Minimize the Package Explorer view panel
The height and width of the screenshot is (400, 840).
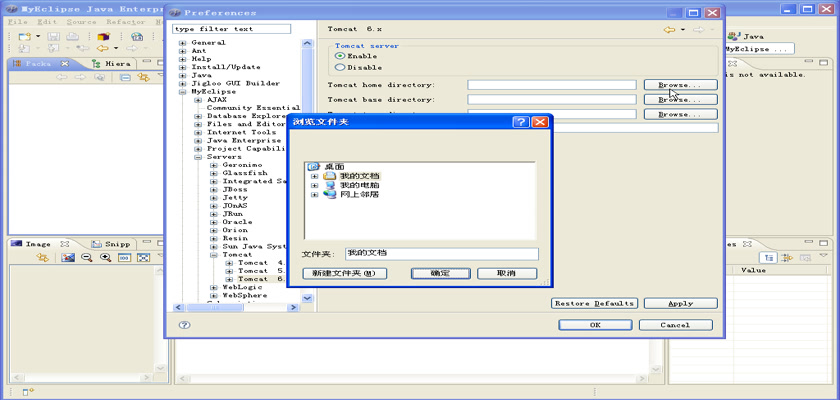[x=149, y=63]
